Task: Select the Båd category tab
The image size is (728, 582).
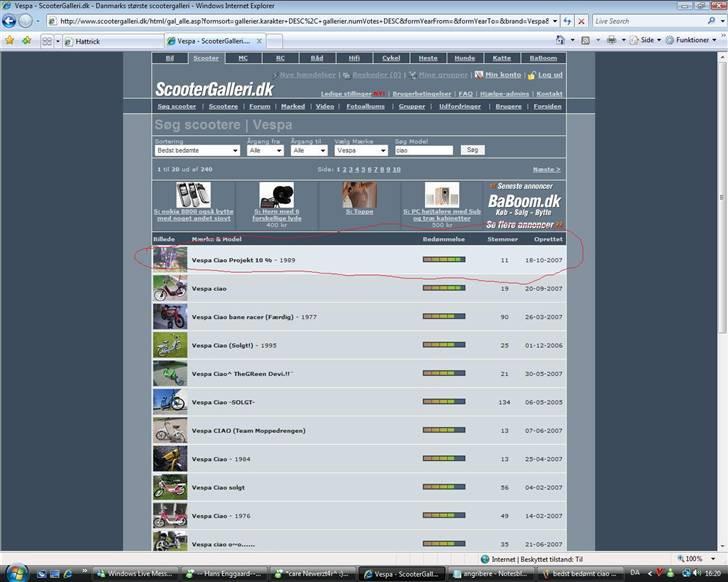Action: 317,58
